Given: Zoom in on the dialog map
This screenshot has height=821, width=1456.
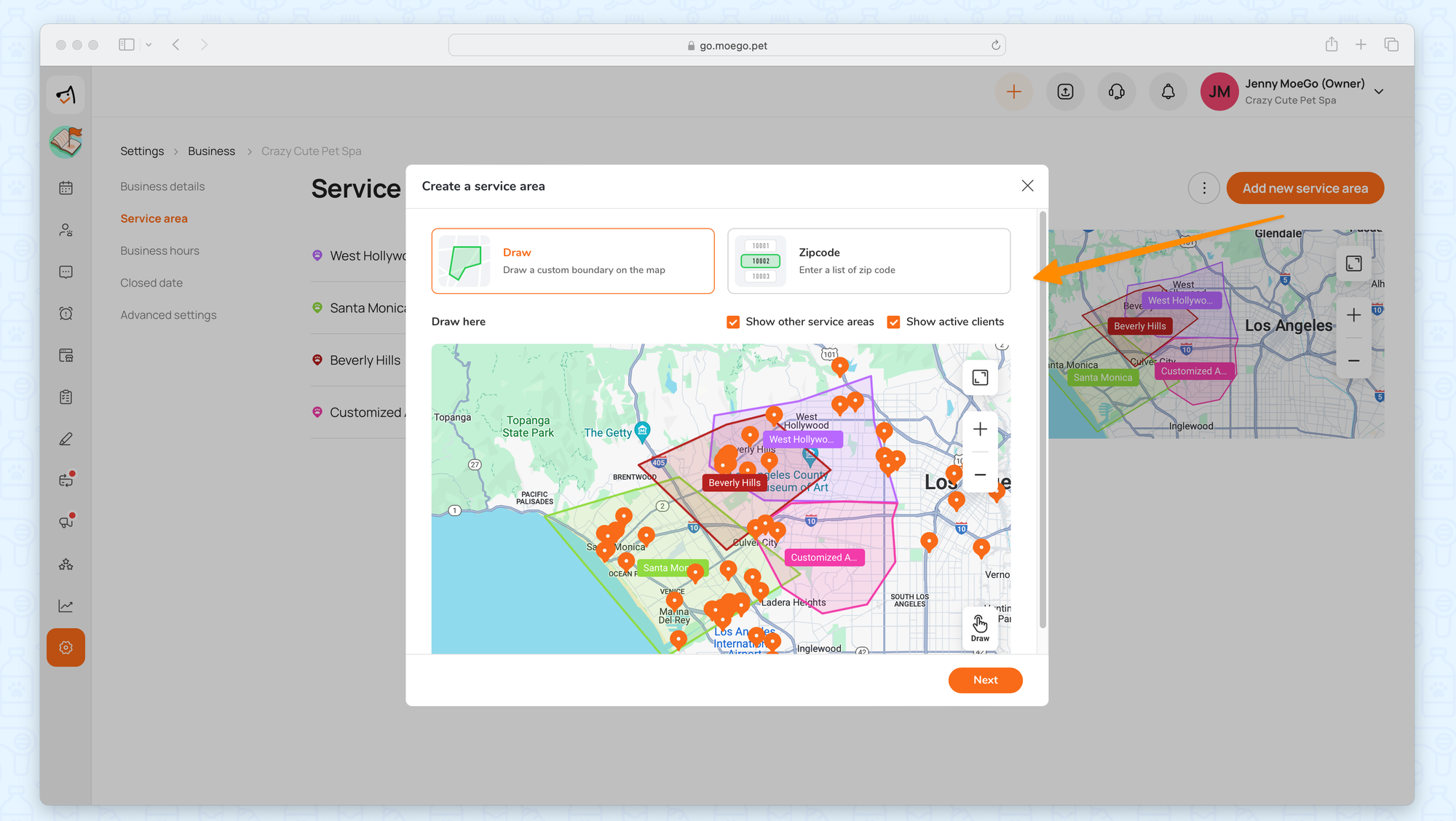Looking at the screenshot, I should coord(980,429).
